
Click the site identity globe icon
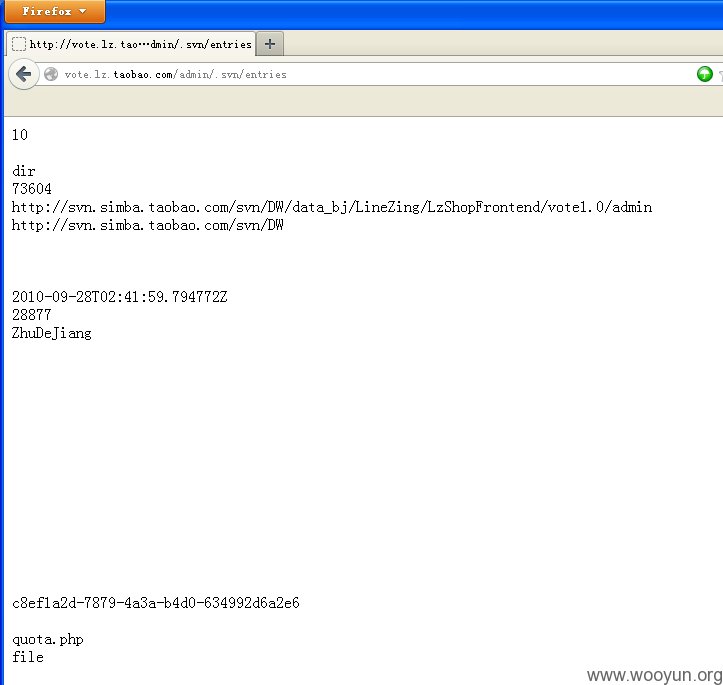[51, 74]
